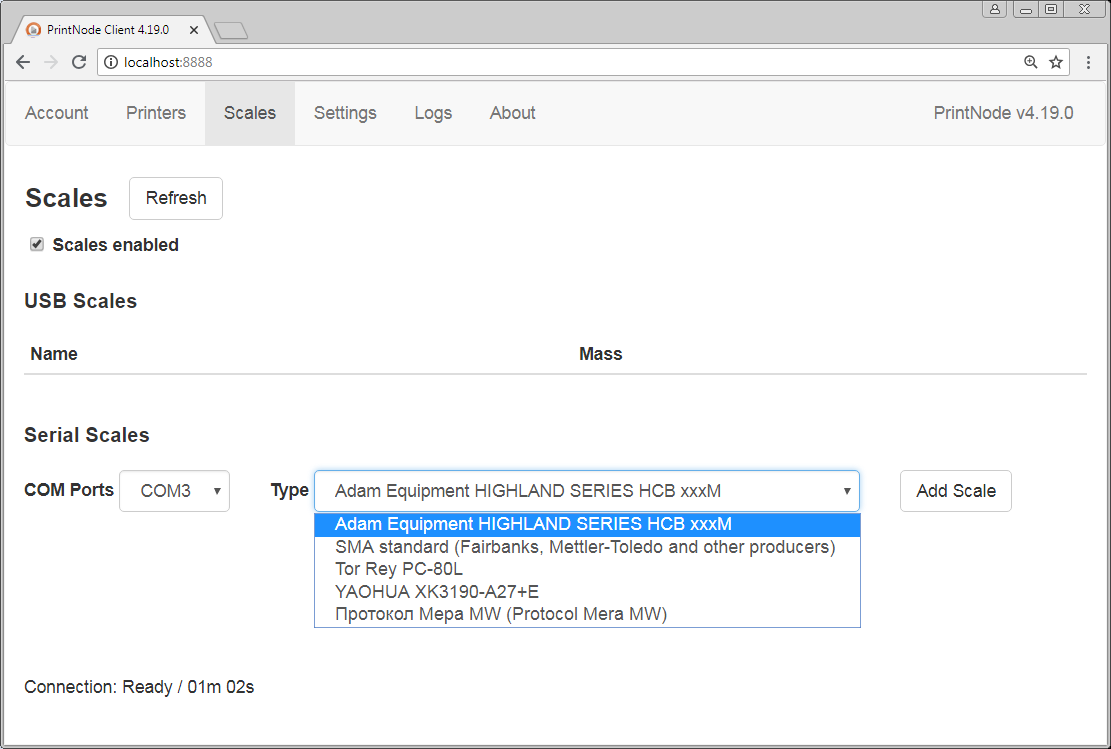Click the PrintNode favicon on the tab
The image size is (1111, 749).
[33, 30]
